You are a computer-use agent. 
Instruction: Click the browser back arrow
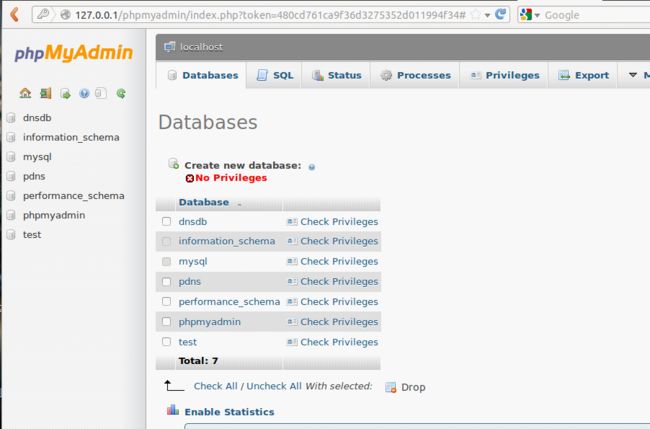point(15,15)
